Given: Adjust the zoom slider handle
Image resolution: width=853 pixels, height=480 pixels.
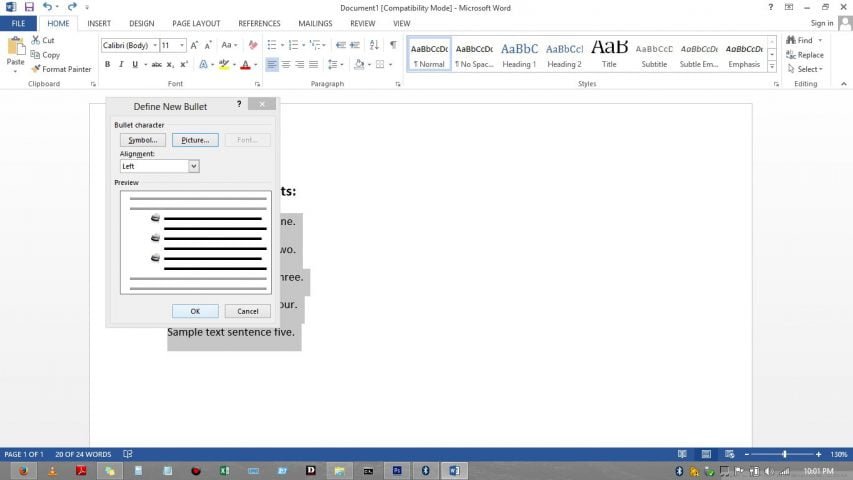Looking at the screenshot, I should 784,454.
